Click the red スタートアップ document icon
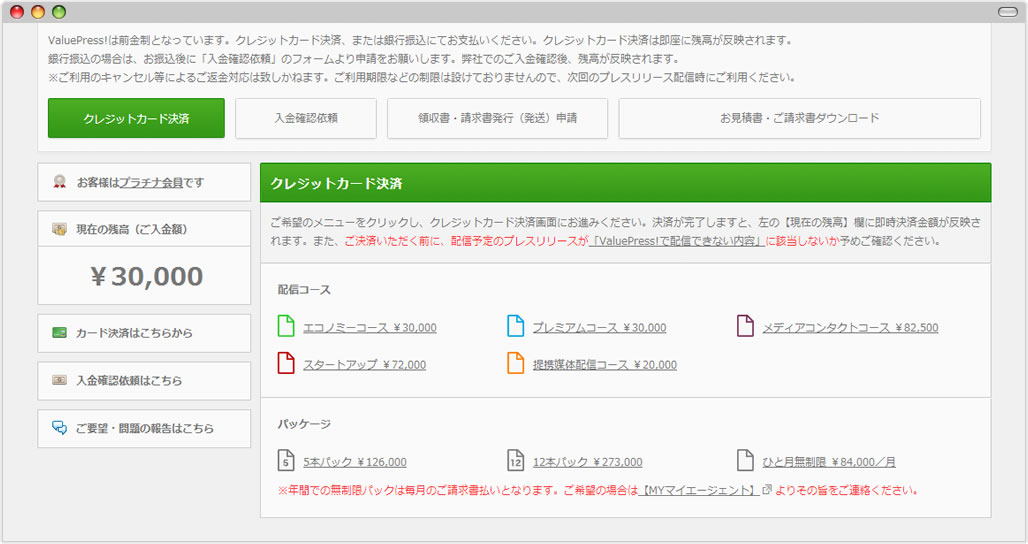1028x544 pixels. pyautogui.click(x=286, y=364)
